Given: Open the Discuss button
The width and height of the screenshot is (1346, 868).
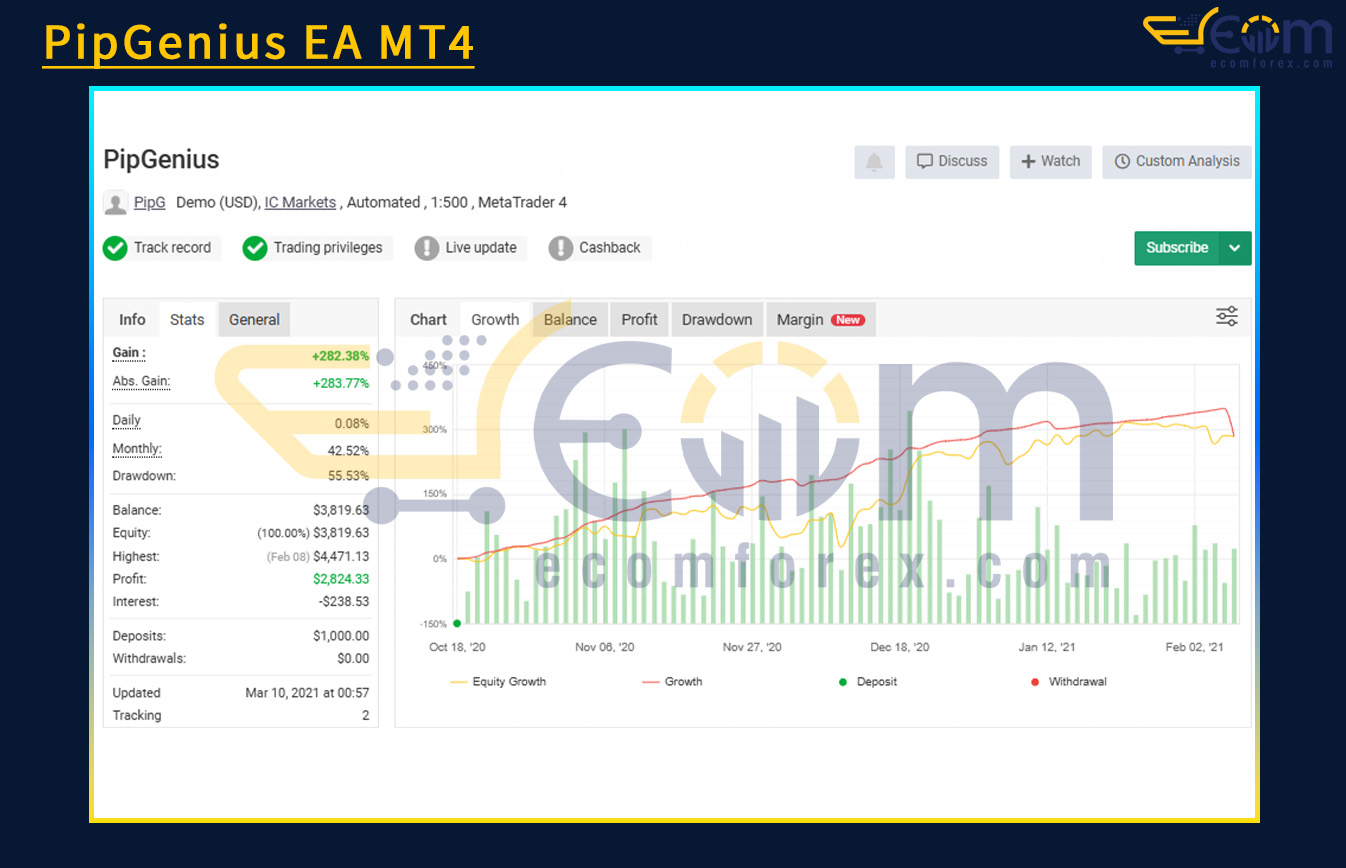Looking at the screenshot, I should [x=952, y=162].
